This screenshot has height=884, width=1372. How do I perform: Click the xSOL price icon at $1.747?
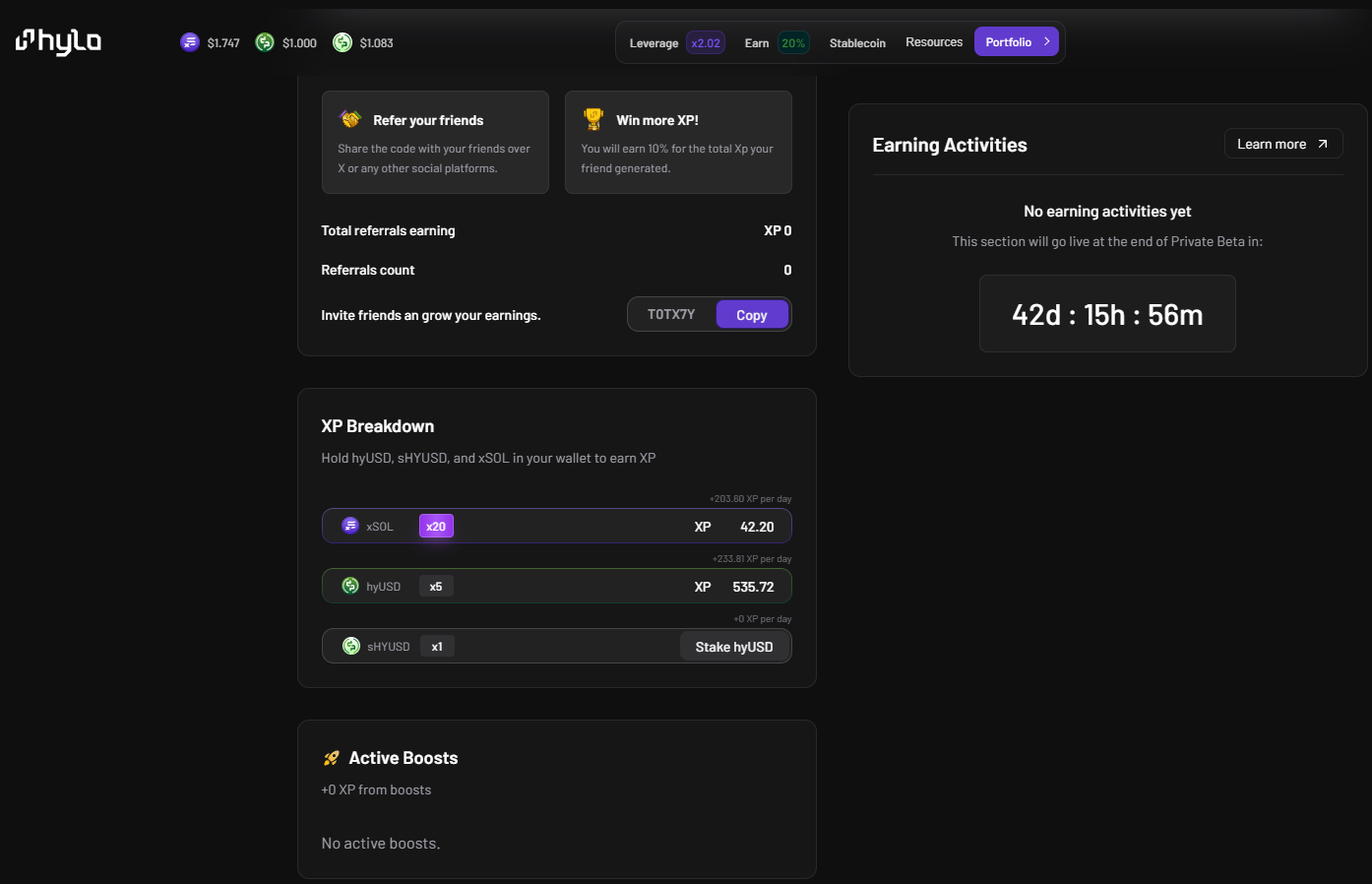click(190, 42)
